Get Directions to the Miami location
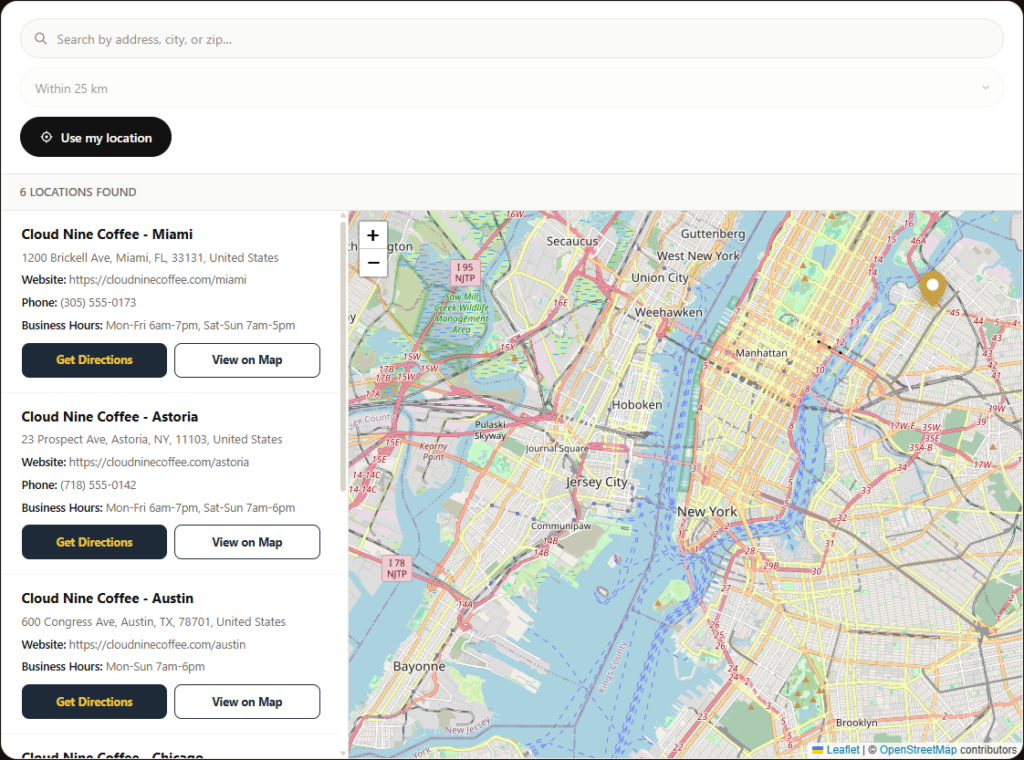Screen dimensions: 1024x760 [x=94, y=360]
